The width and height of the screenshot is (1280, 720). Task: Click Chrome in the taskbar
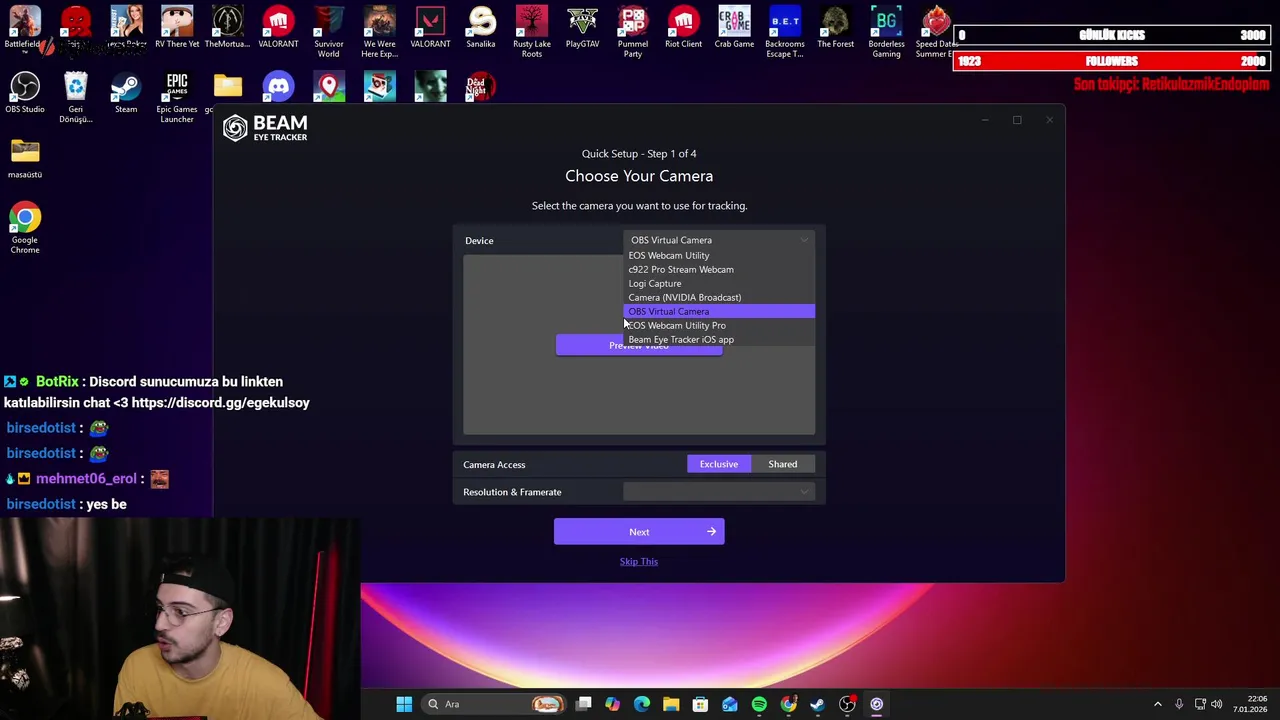click(788, 704)
